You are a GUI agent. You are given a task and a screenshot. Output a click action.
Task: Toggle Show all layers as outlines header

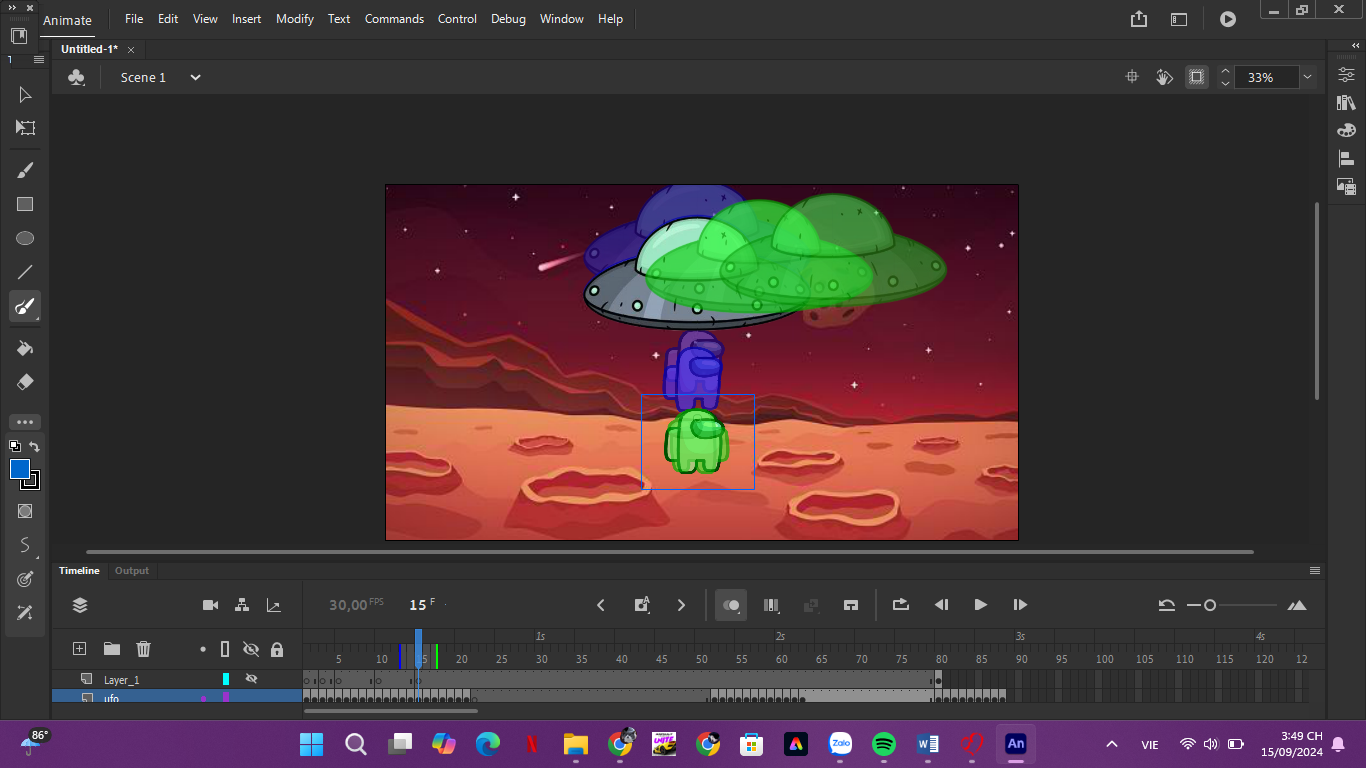click(225, 649)
